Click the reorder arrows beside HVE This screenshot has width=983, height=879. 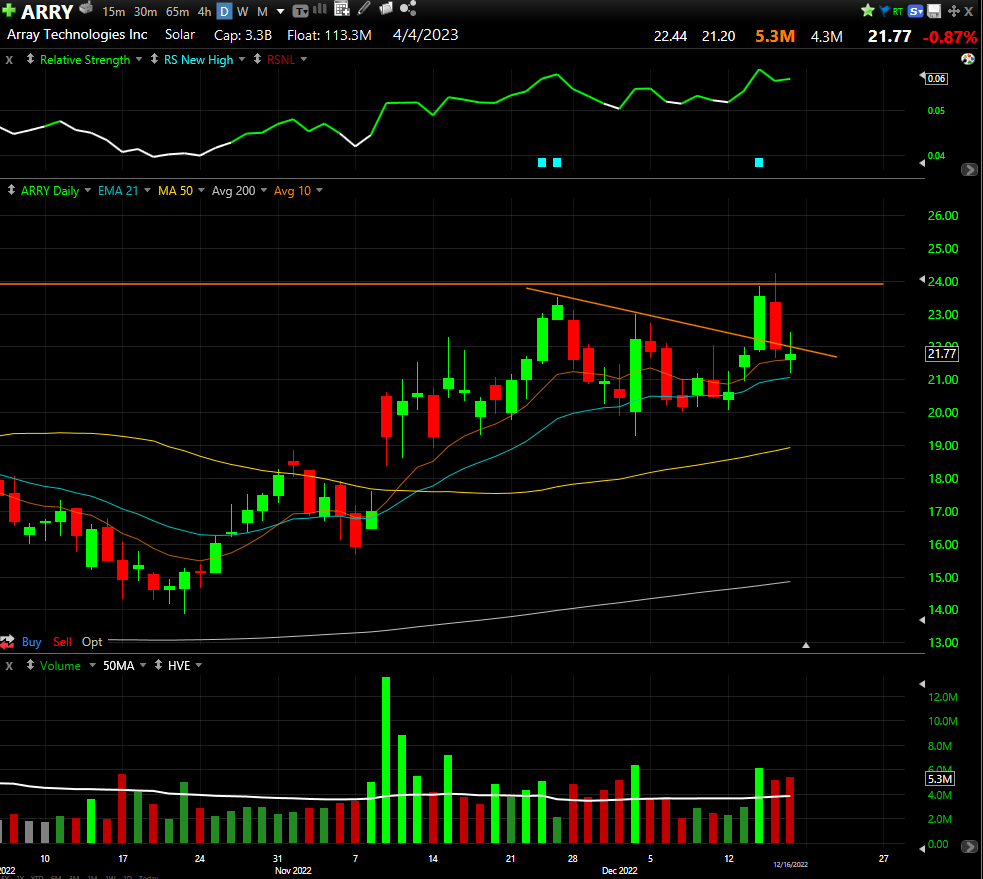coord(158,665)
